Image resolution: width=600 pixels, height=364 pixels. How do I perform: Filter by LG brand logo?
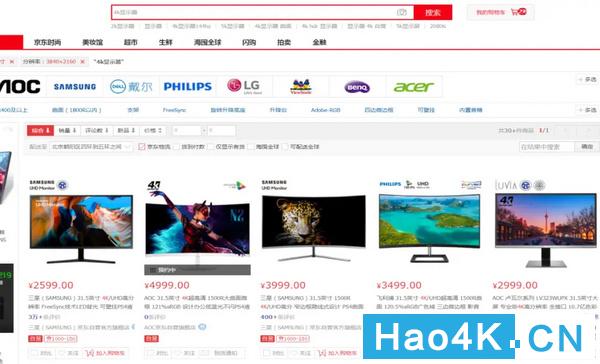point(244,87)
